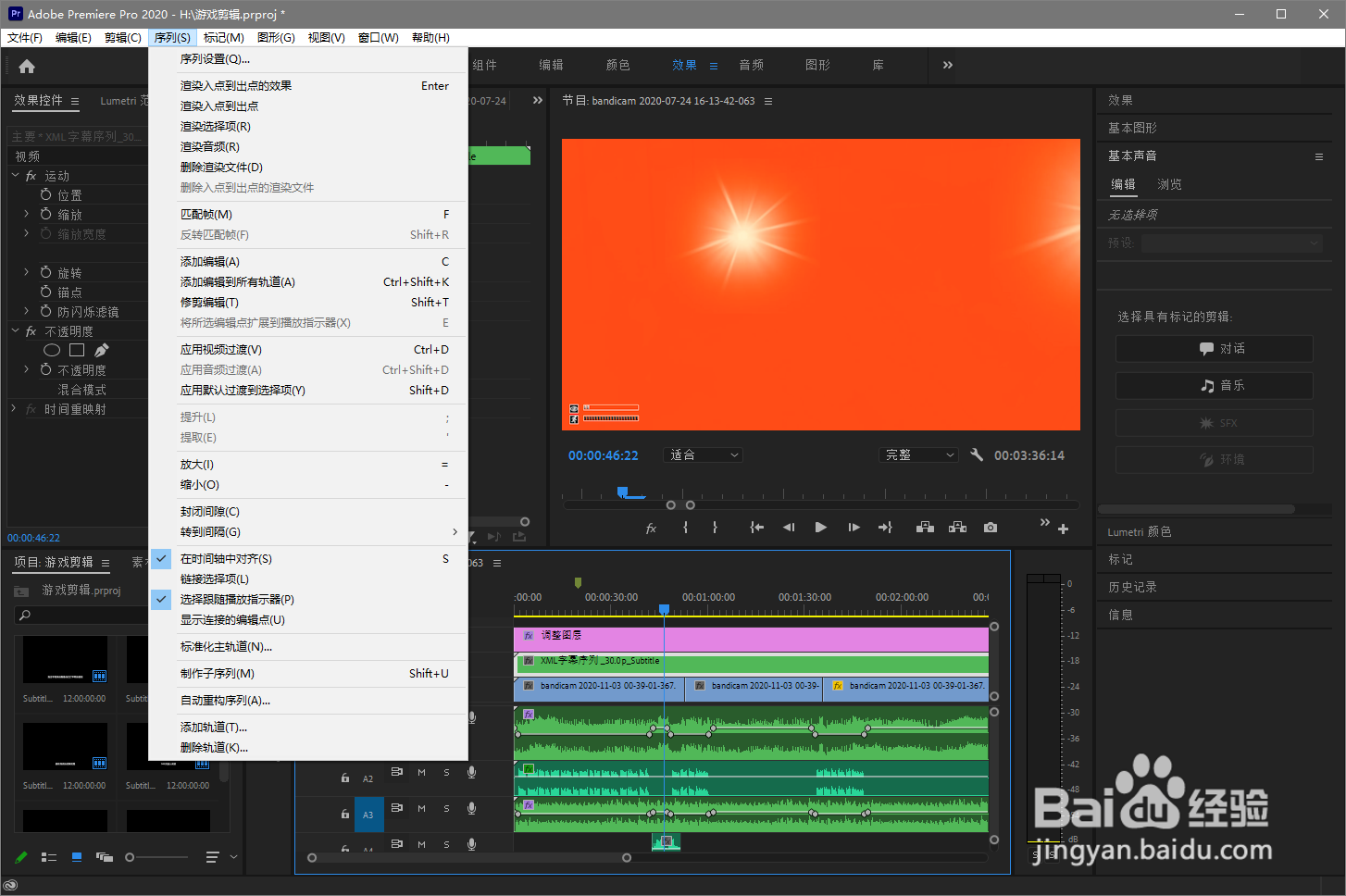The image size is (1346, 896).
Task: Enable voice-over record on track A2
Action: click(471, 772)
